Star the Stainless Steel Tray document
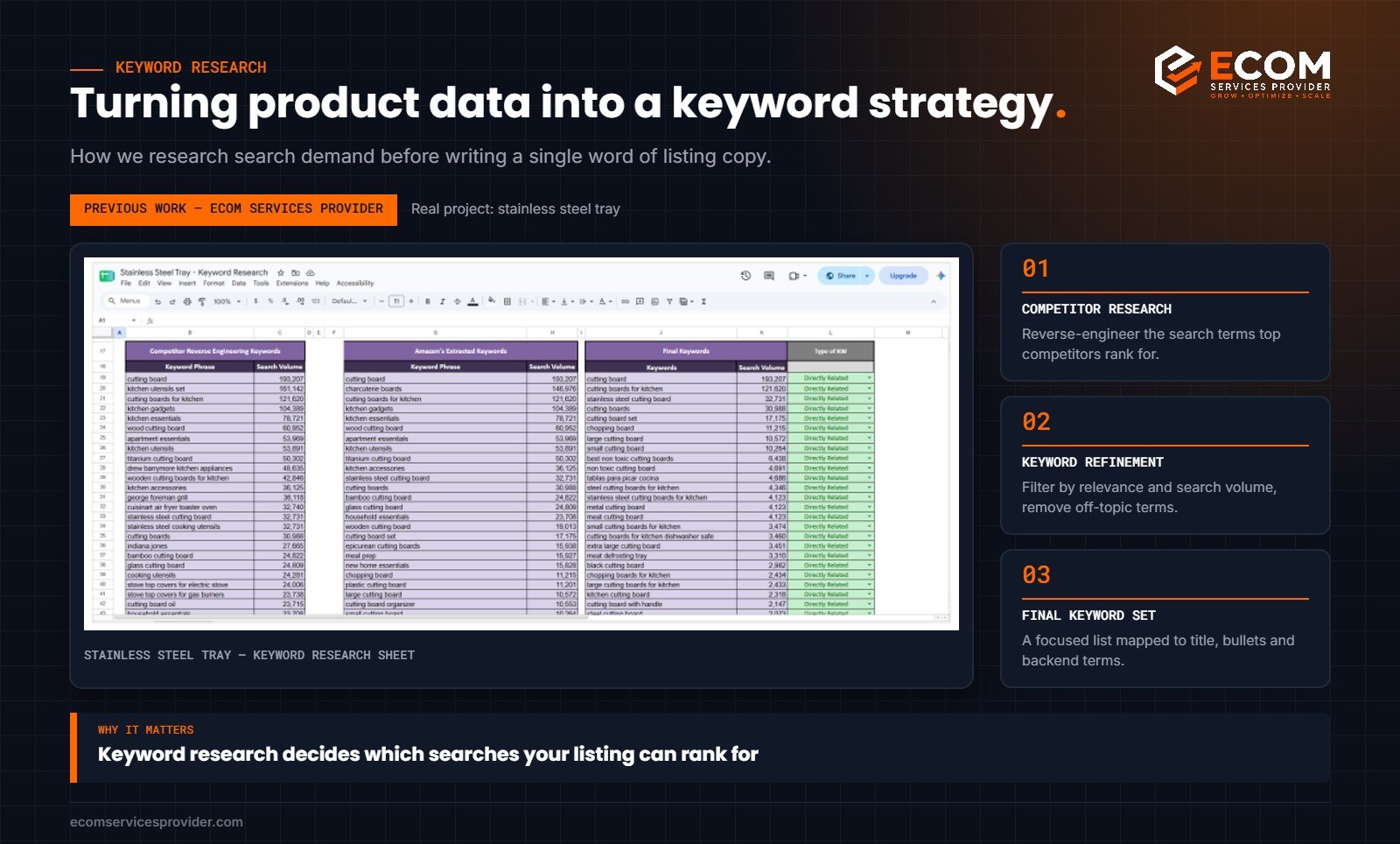 (281, 273)
